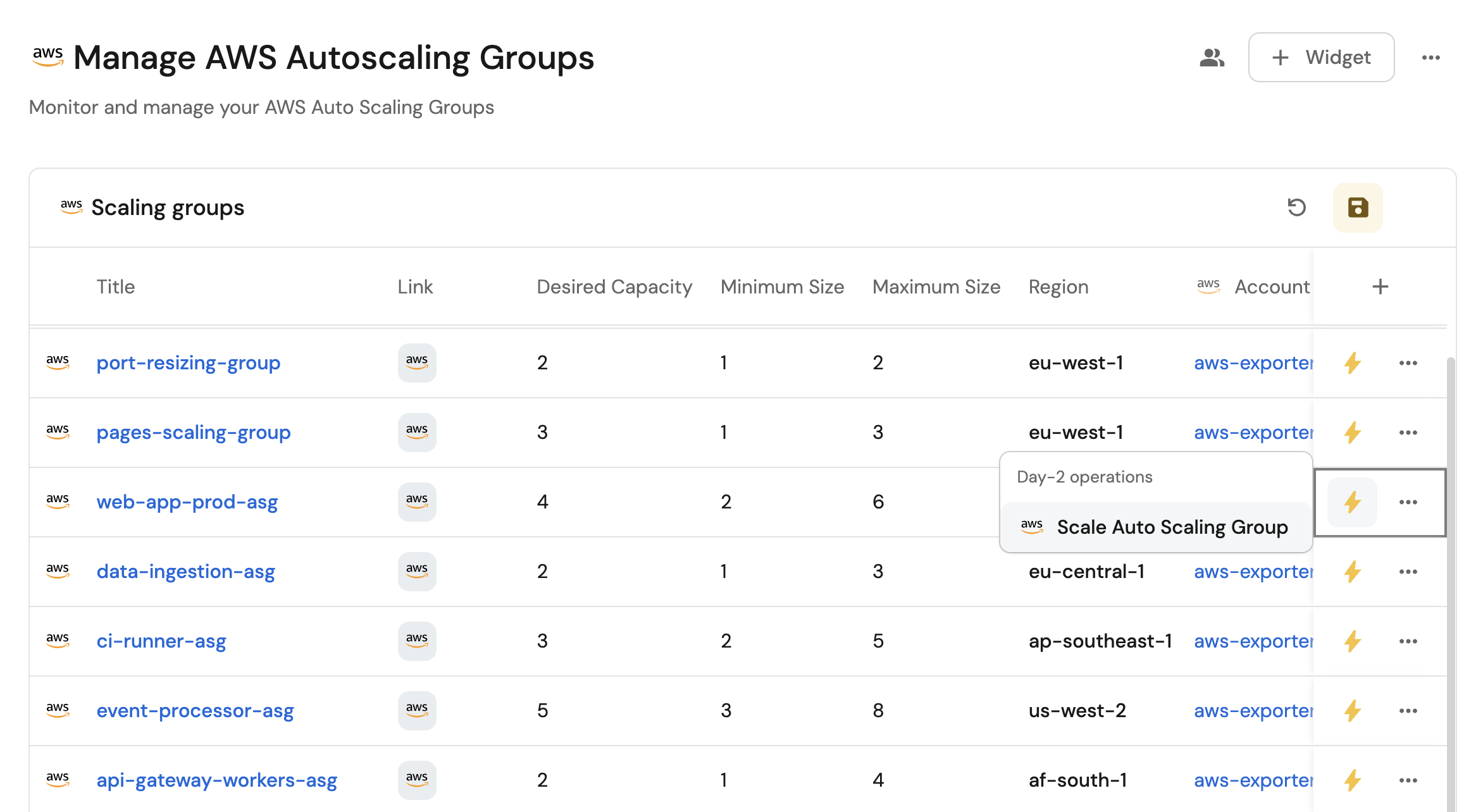Click the lightning icon for api-gateway-workers-asg row
This screenshot has width=1483, height=812.
pyautogui.click(x=1352, y=780)
